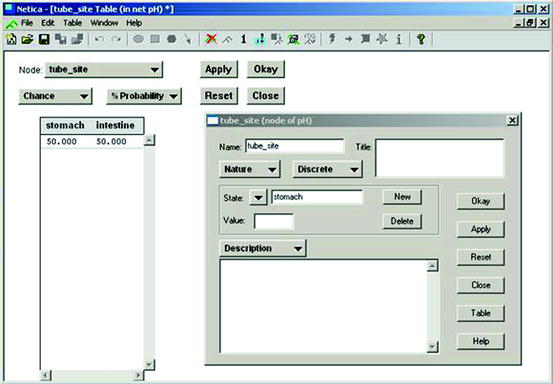Click the stomach column header
Image resolution: width=553 pixels, height=384 pixels.
(x=65, y=126)
